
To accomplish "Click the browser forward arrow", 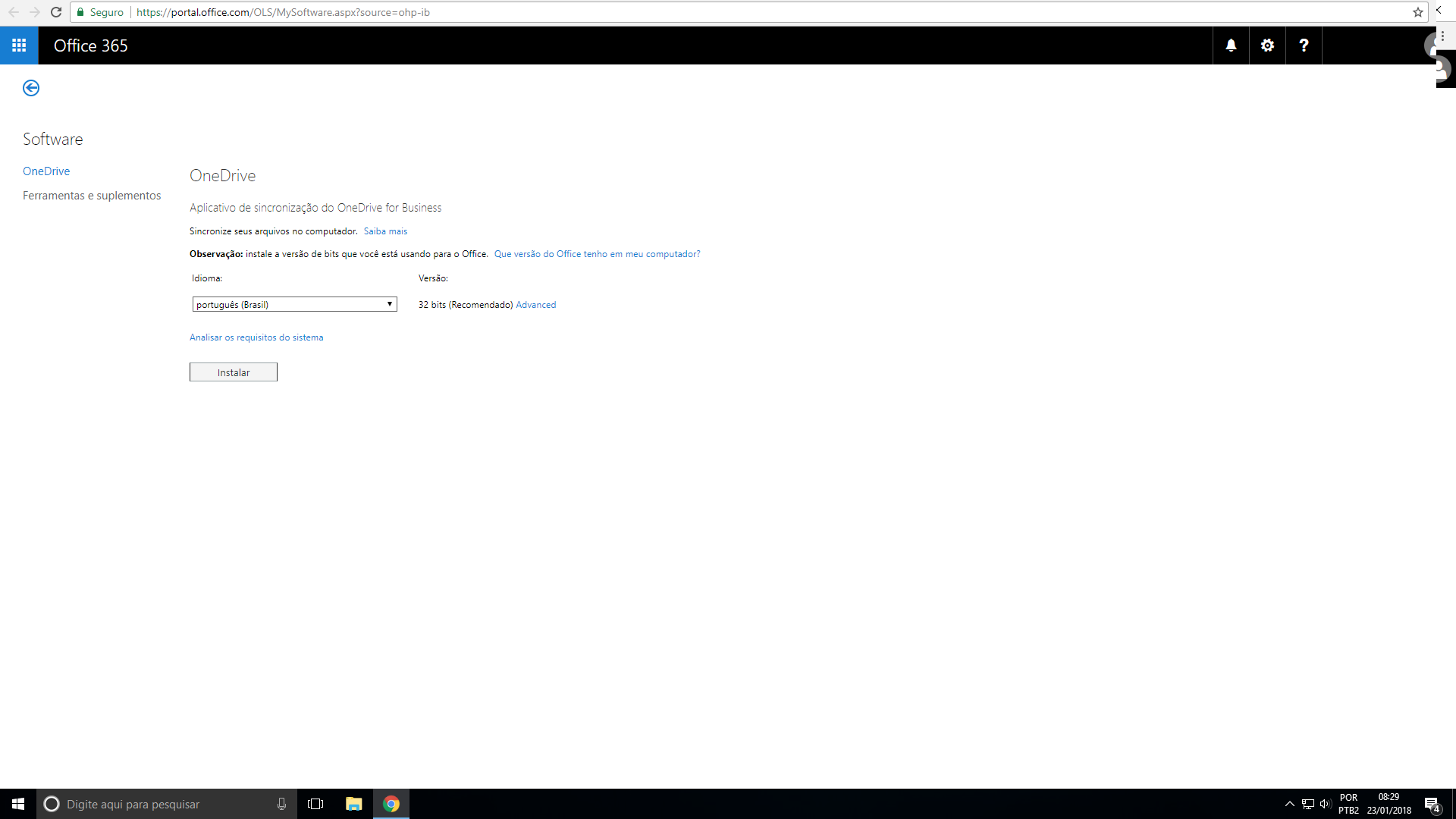I will [x=35, y=12].
